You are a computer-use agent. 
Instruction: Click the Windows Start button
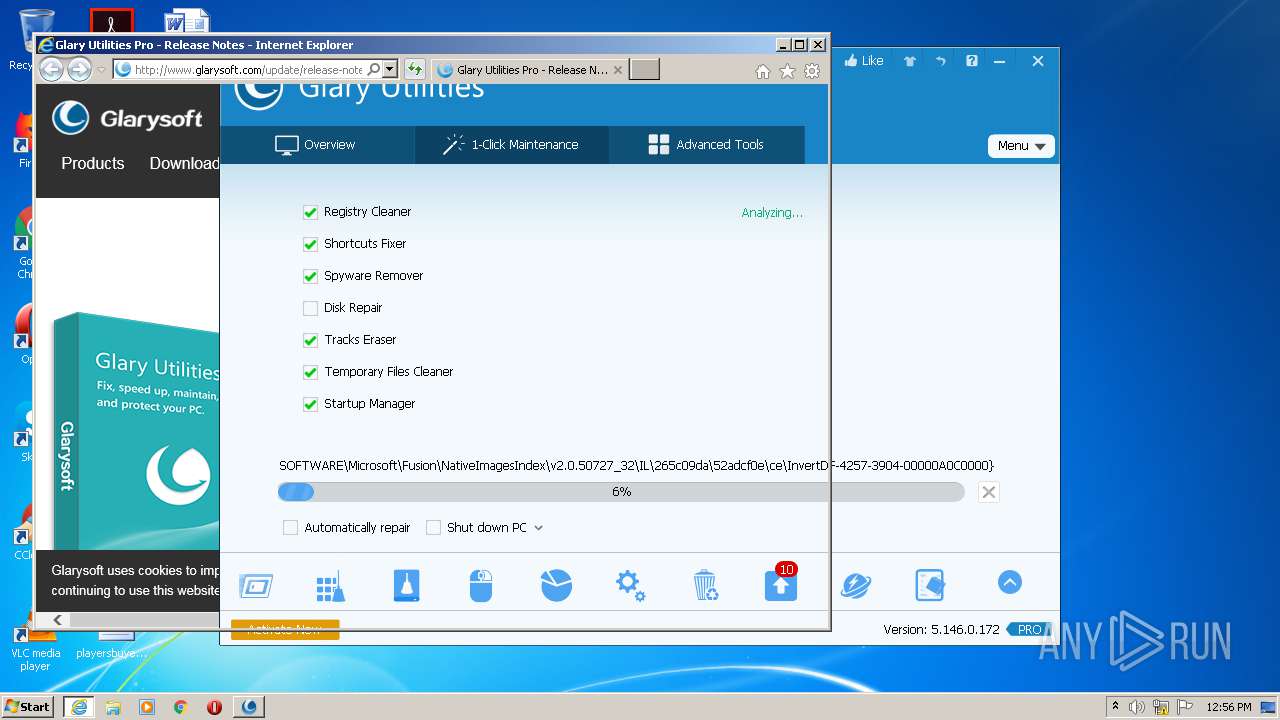point(28,706)
